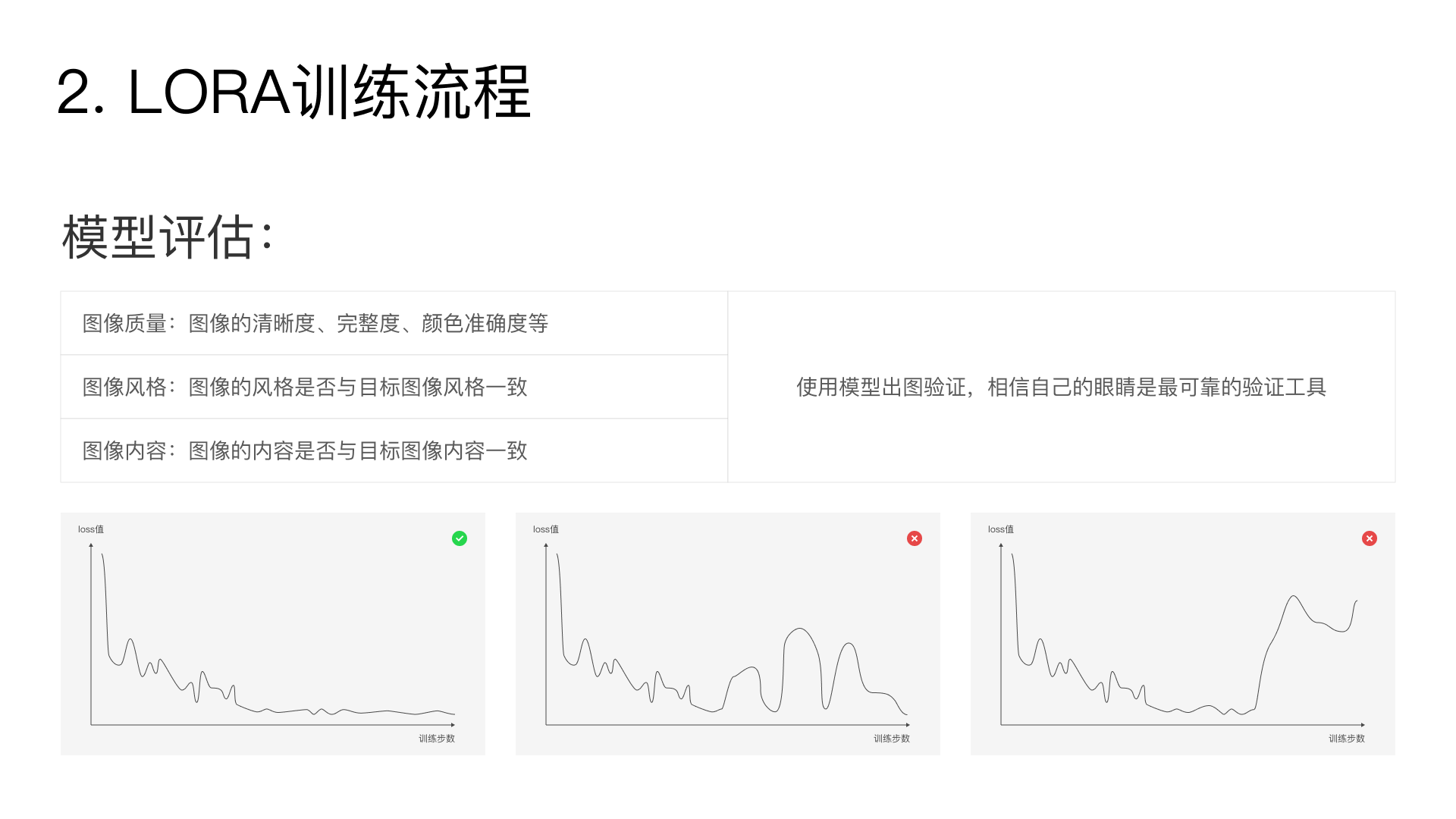The image size is (1456, 819).
Task: Select the loss值 axis label on the first chart
Action: point(91,529)
